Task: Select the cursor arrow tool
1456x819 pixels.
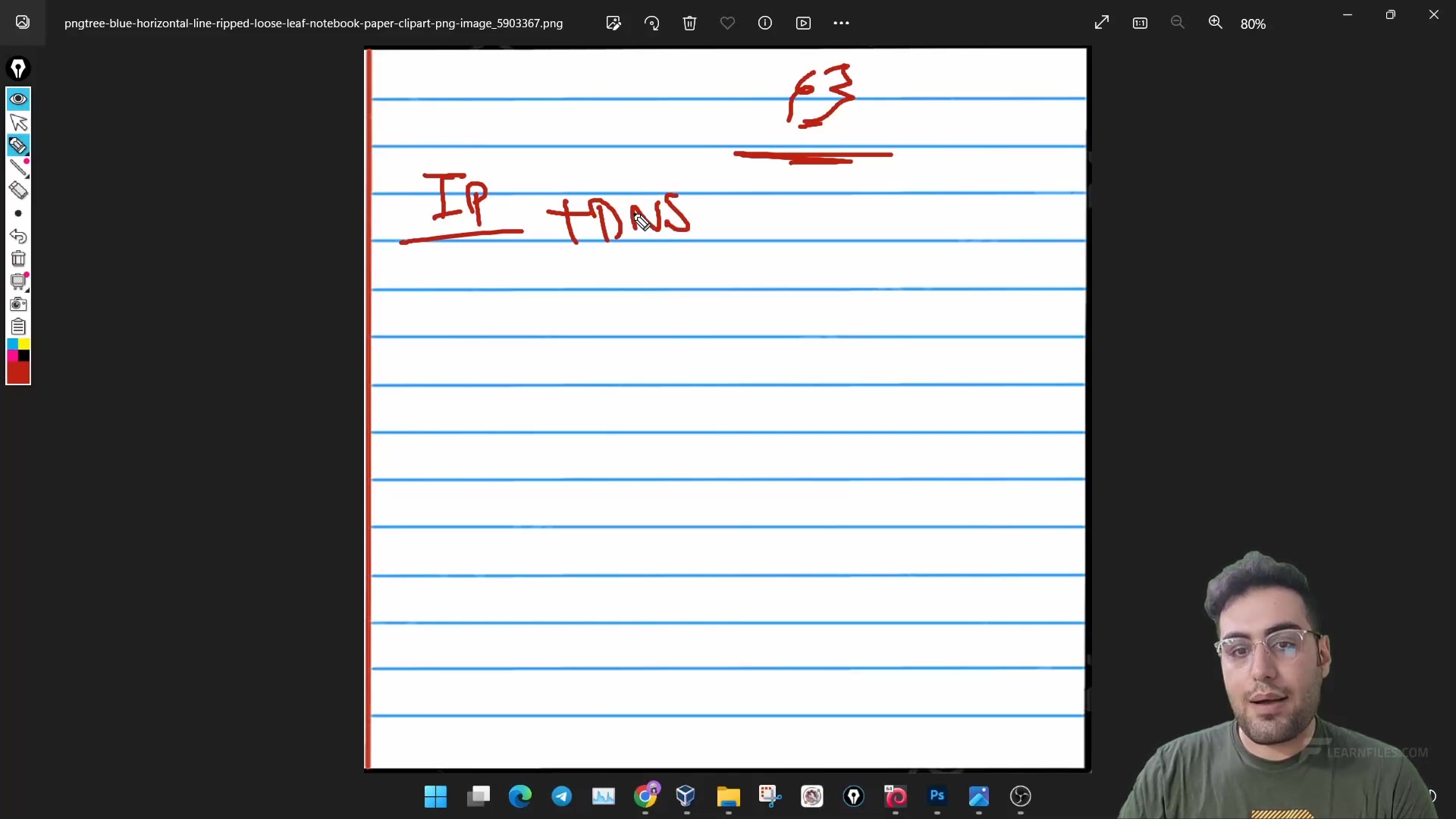Action: [18, 122]
